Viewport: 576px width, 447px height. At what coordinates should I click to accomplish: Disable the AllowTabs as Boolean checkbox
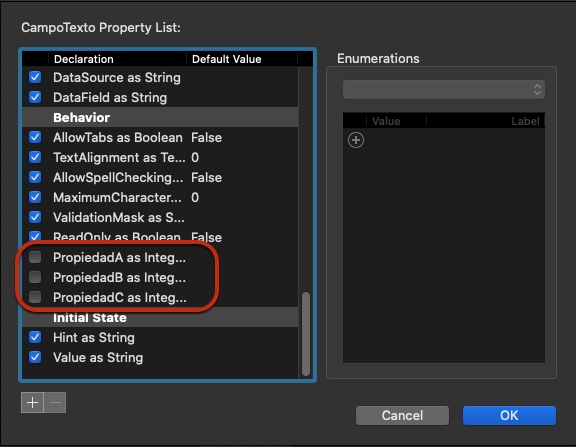pos(35,137)
